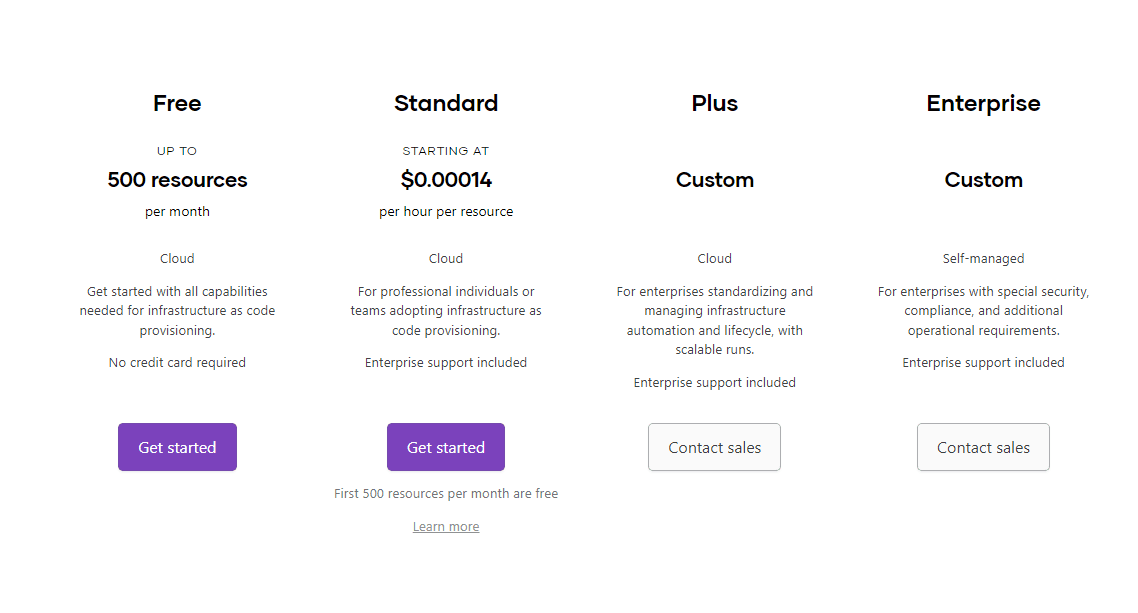
Task: Click the per hour per resource text
Action: point(446,212)
